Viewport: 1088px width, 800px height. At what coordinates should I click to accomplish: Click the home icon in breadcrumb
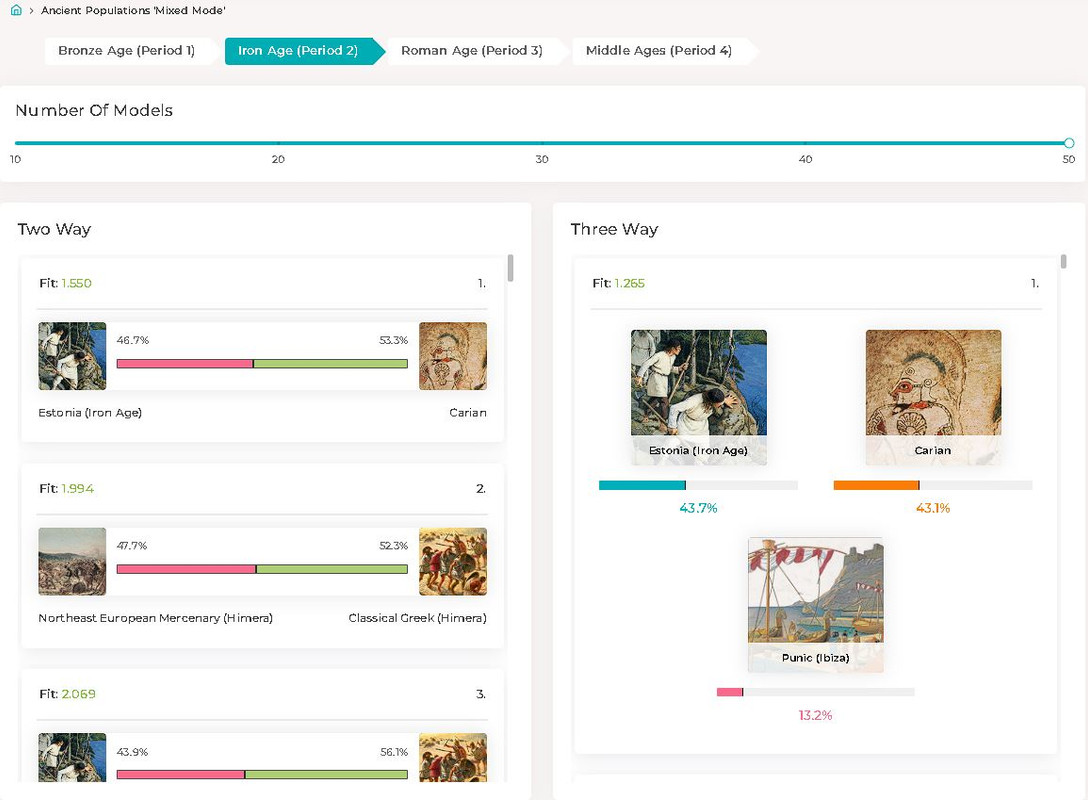click(x=16, y=10)
